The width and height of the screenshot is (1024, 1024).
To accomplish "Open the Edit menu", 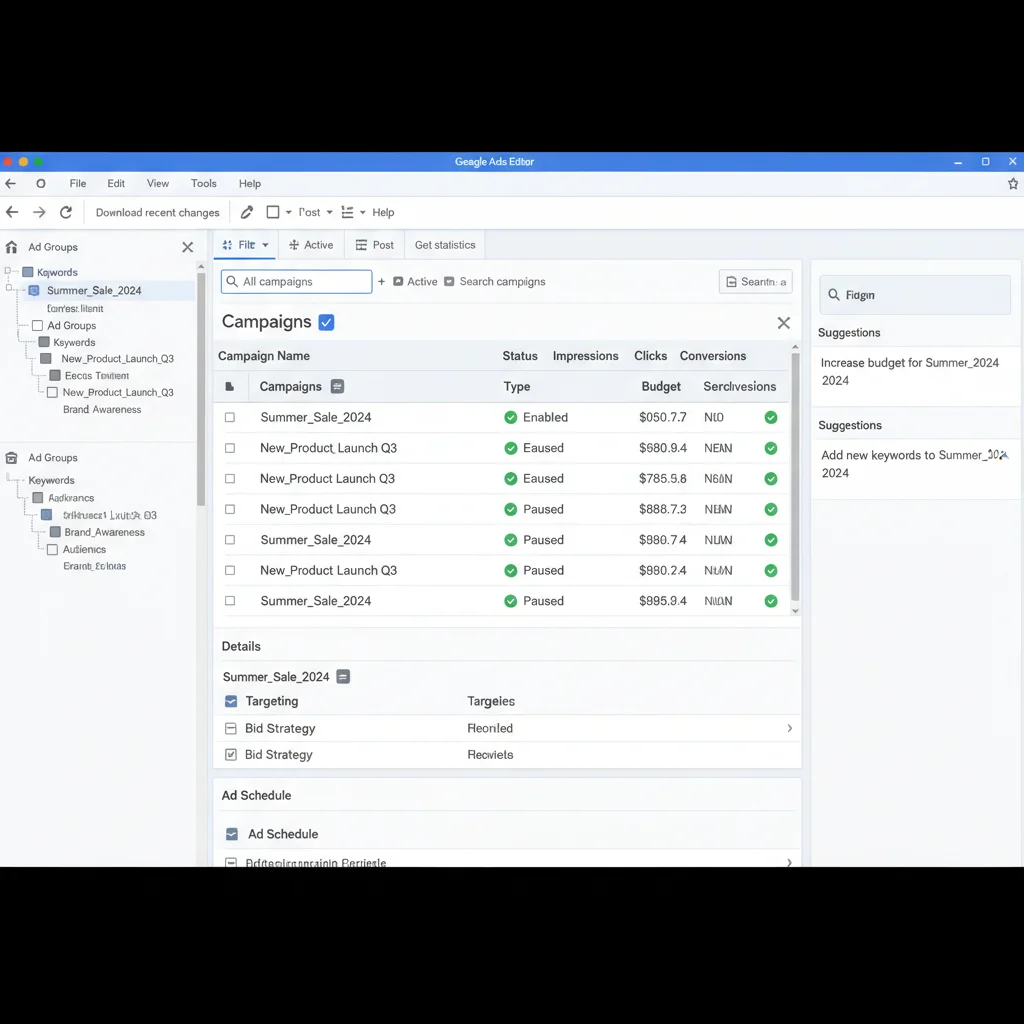I will click(x=116, y=184).
